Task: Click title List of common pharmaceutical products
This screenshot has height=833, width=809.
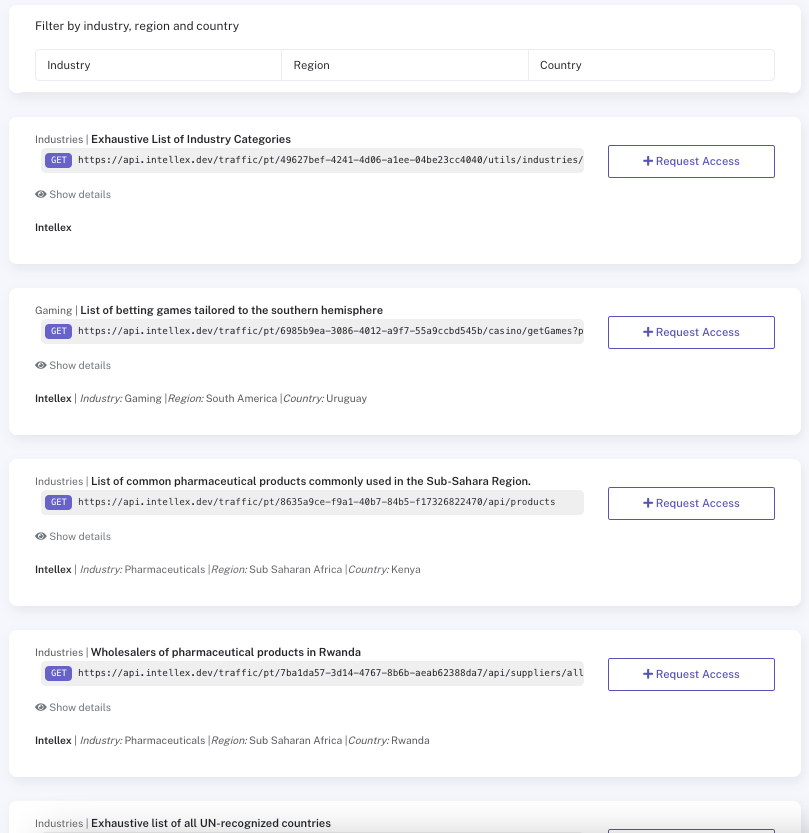Action: point(311,481)
